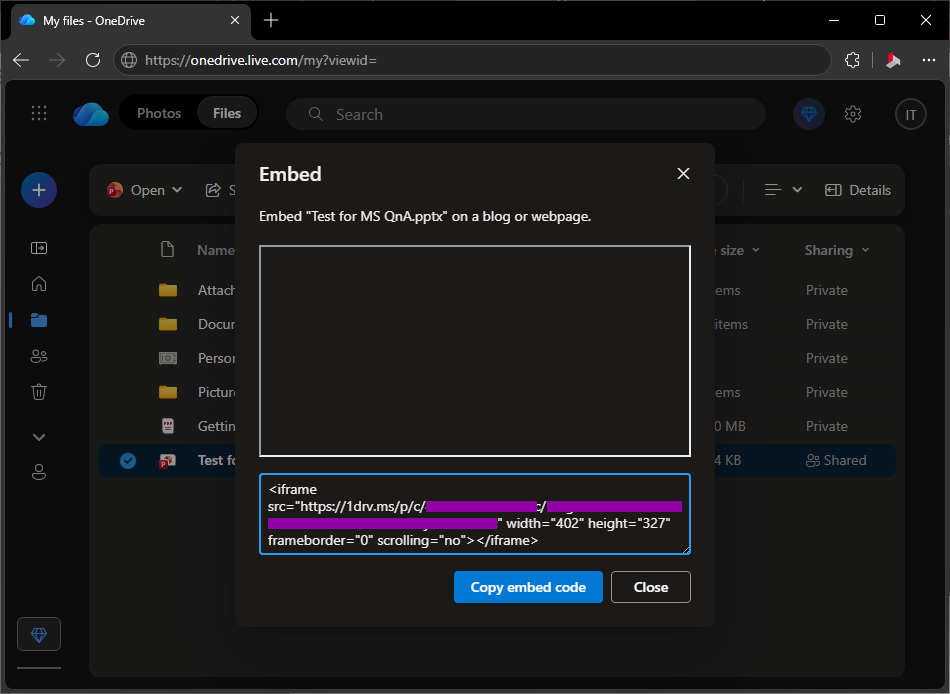Click the browser Back arrow

tap(21, 60)
